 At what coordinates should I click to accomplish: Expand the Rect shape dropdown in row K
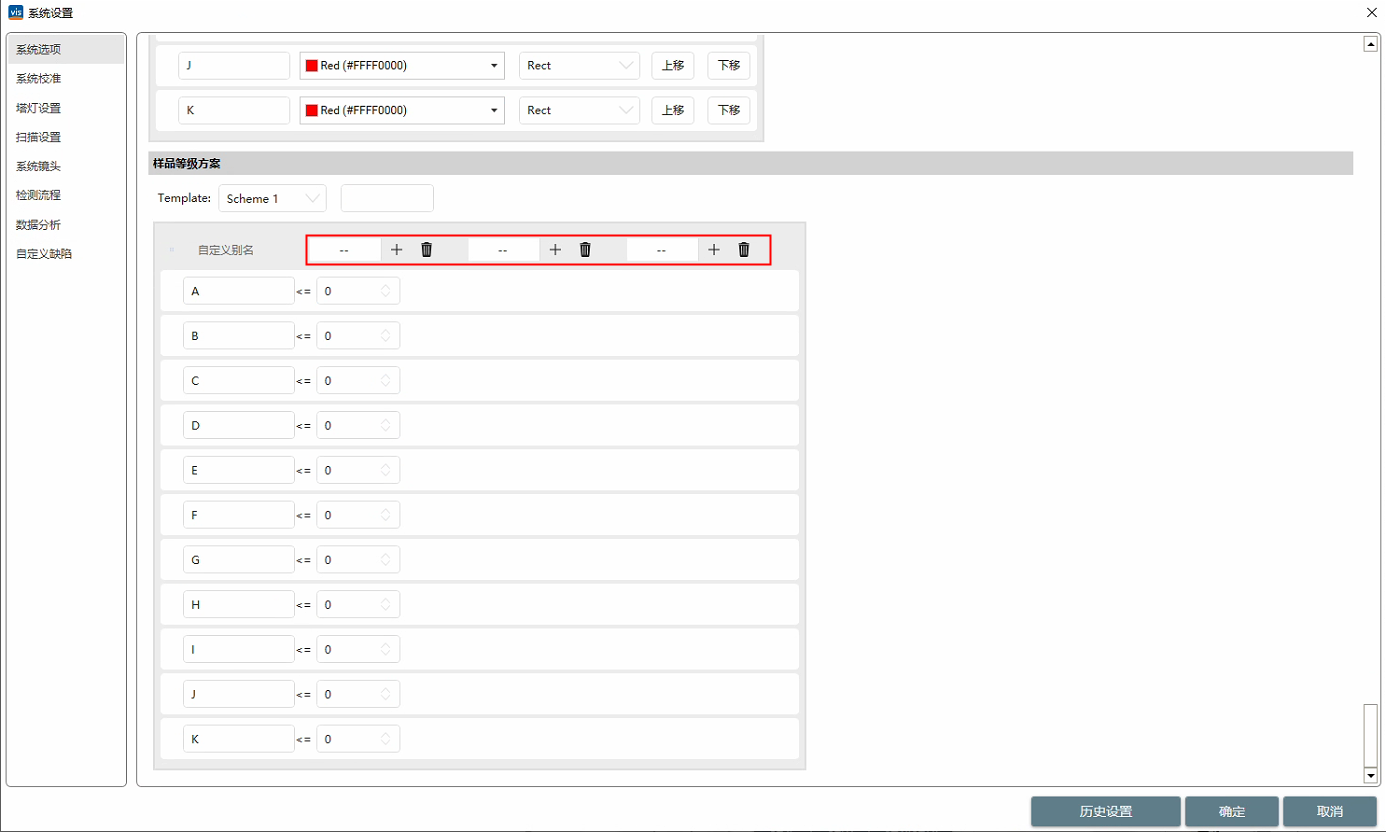pos(579,111)
